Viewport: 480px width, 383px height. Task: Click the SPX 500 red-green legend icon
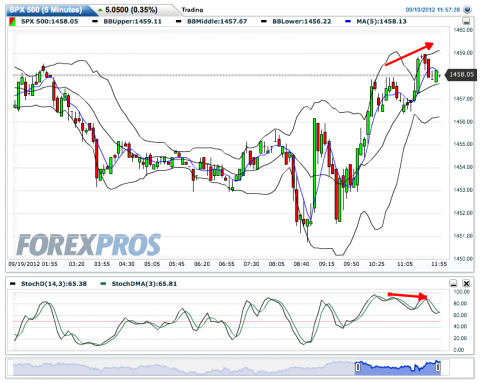point(12,22)
